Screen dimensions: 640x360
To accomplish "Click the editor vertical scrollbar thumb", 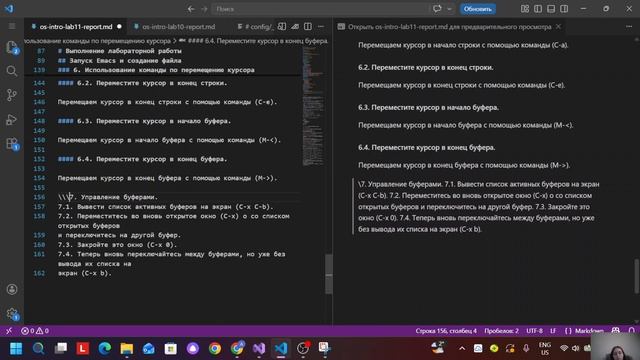I will (329, 273).
